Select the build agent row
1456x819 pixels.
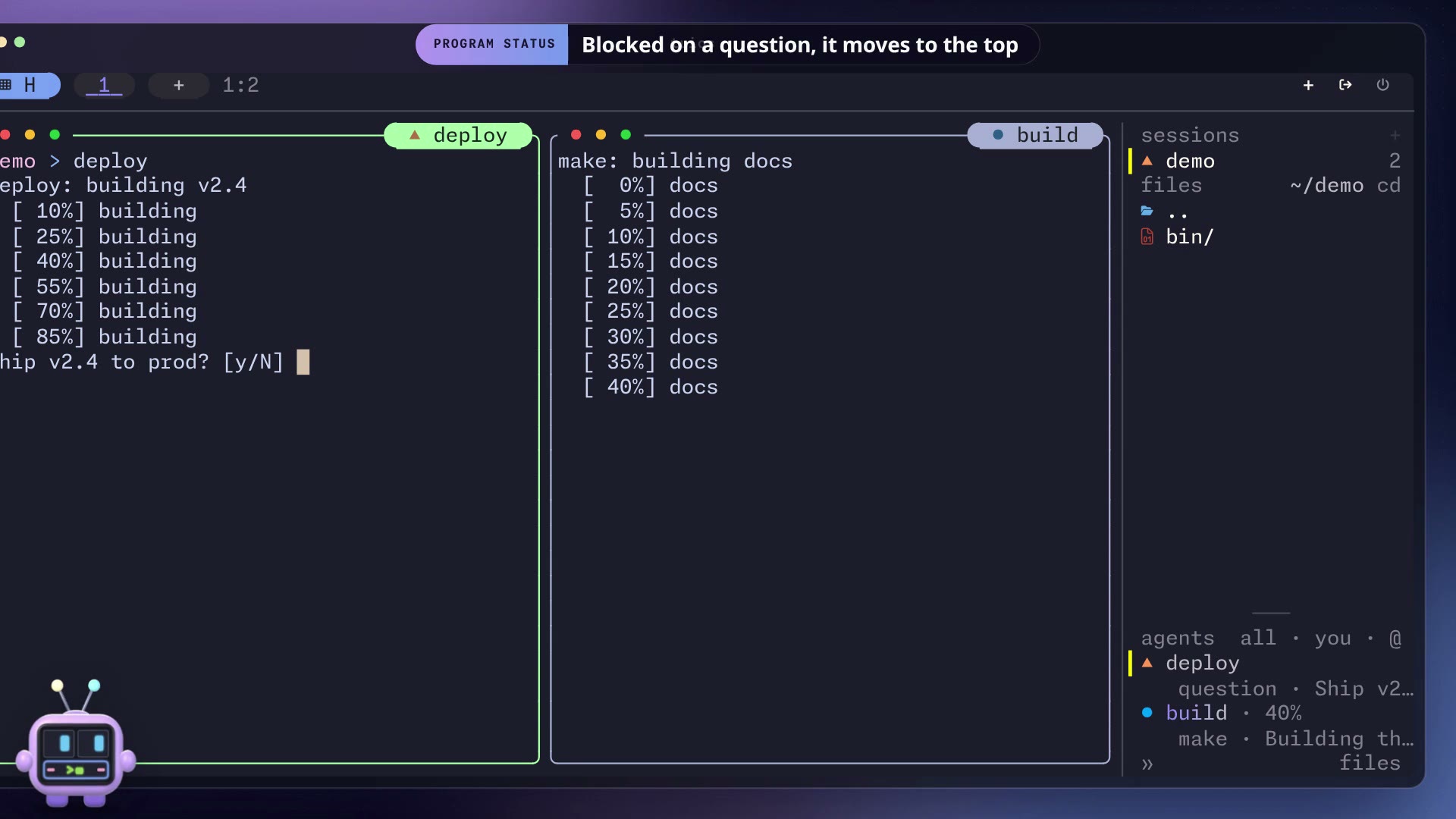coord(1270,713)
